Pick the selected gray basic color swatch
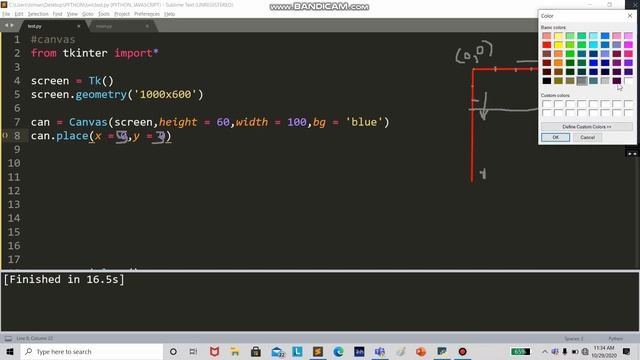The width and height of the screenshot is (640, 360). coord(582,80)
